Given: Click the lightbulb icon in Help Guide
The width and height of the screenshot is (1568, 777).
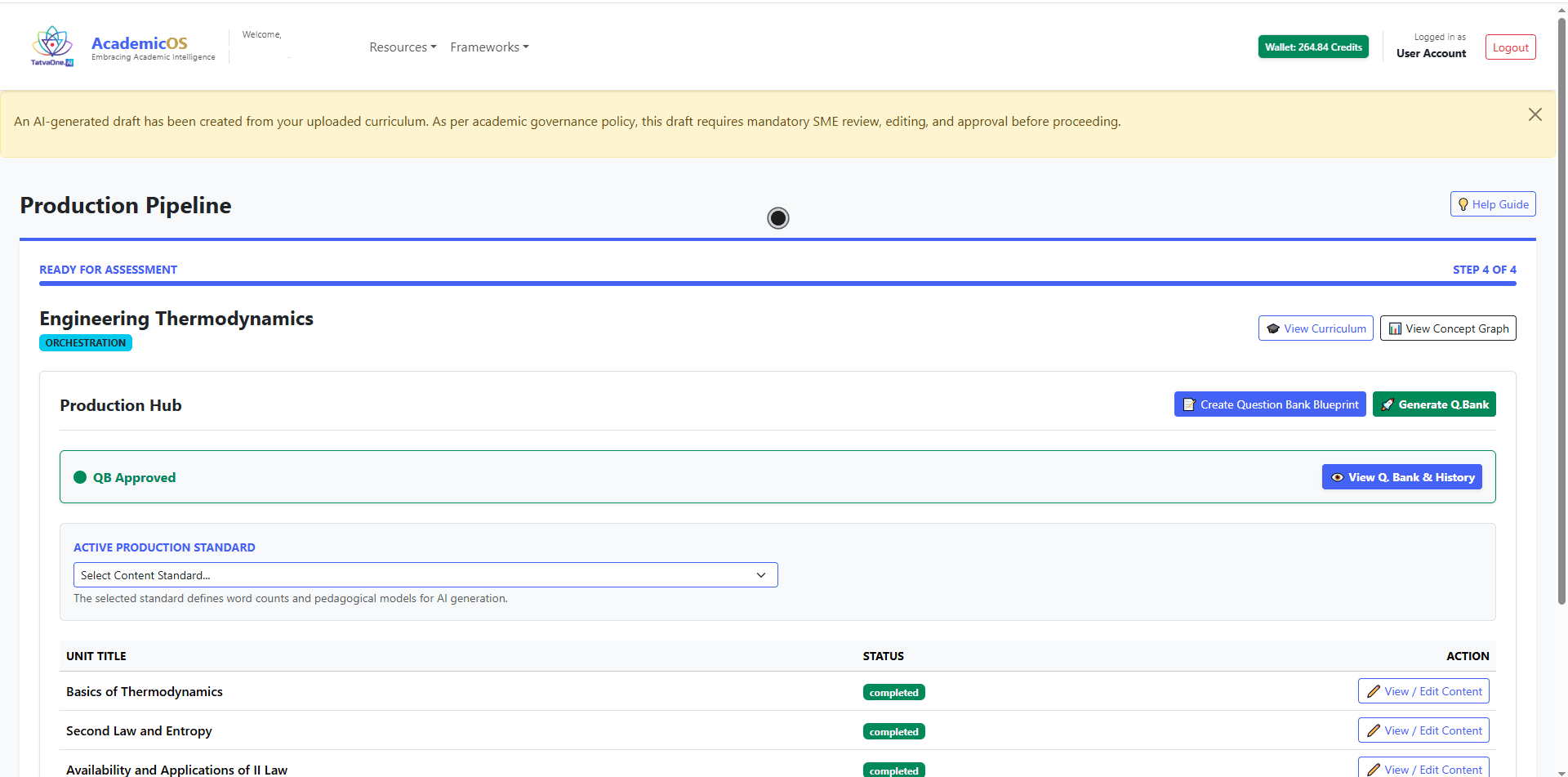Looking at the screenshot, I should pos(1463,205).
